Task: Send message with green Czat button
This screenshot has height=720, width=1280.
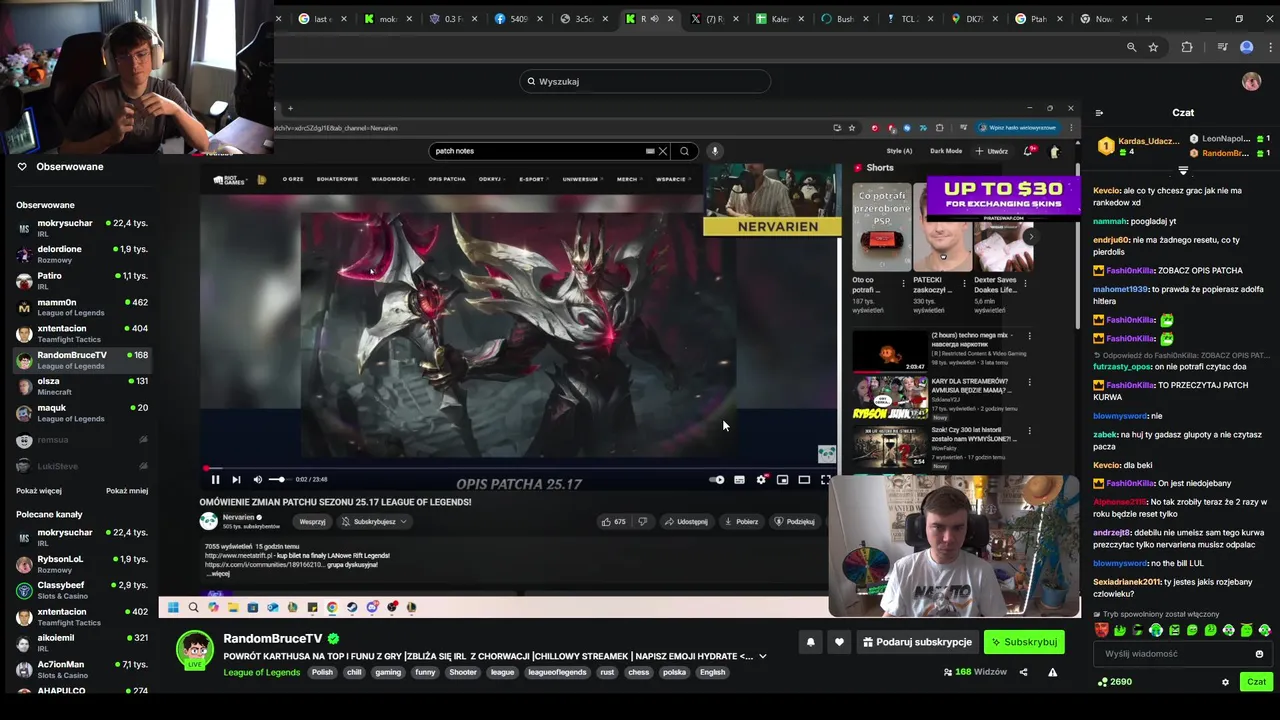Action: [1256, 682]
